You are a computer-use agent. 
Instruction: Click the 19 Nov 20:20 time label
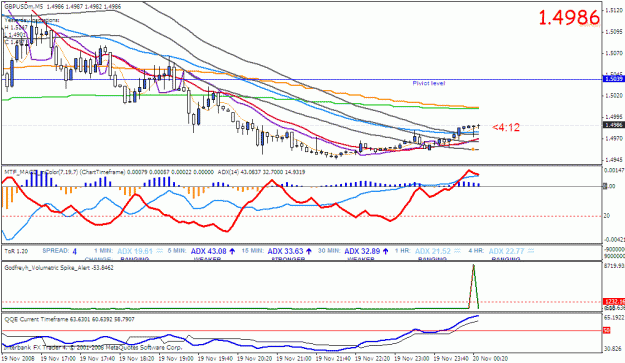click(255, 358)
